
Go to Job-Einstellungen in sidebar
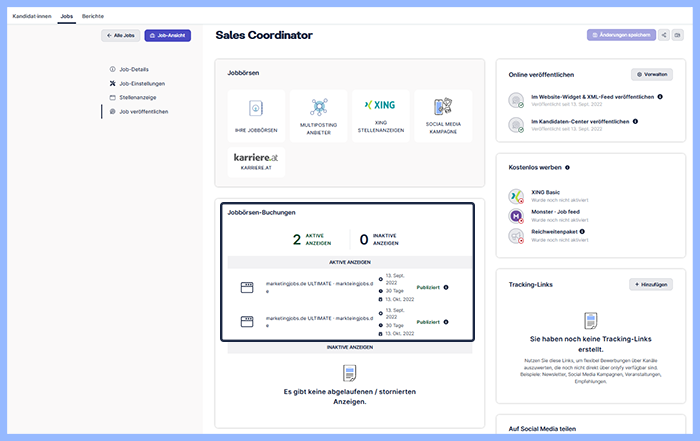point(141,83)
